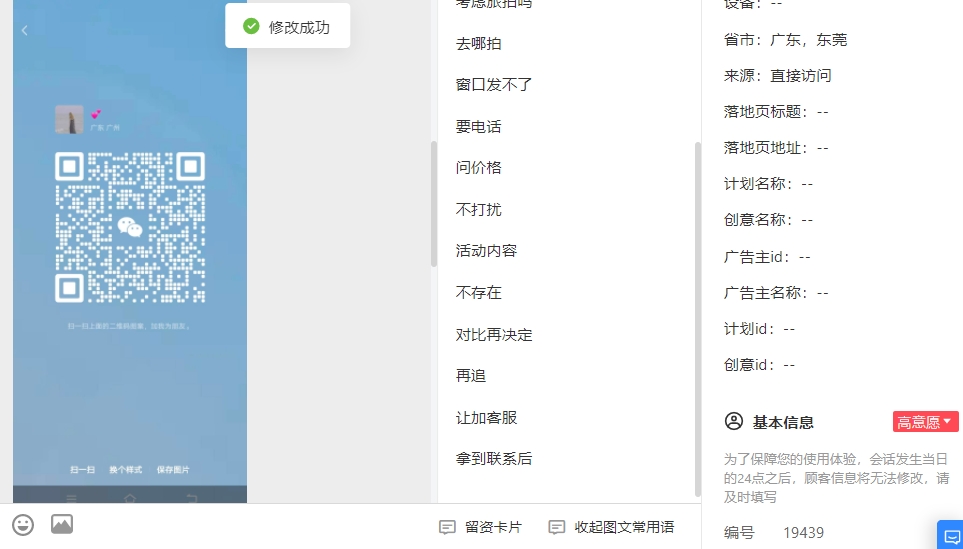Screen dimensions: 963x549
Task: Open the 高意愿 intent dropdown
Action: coord(925,422)
